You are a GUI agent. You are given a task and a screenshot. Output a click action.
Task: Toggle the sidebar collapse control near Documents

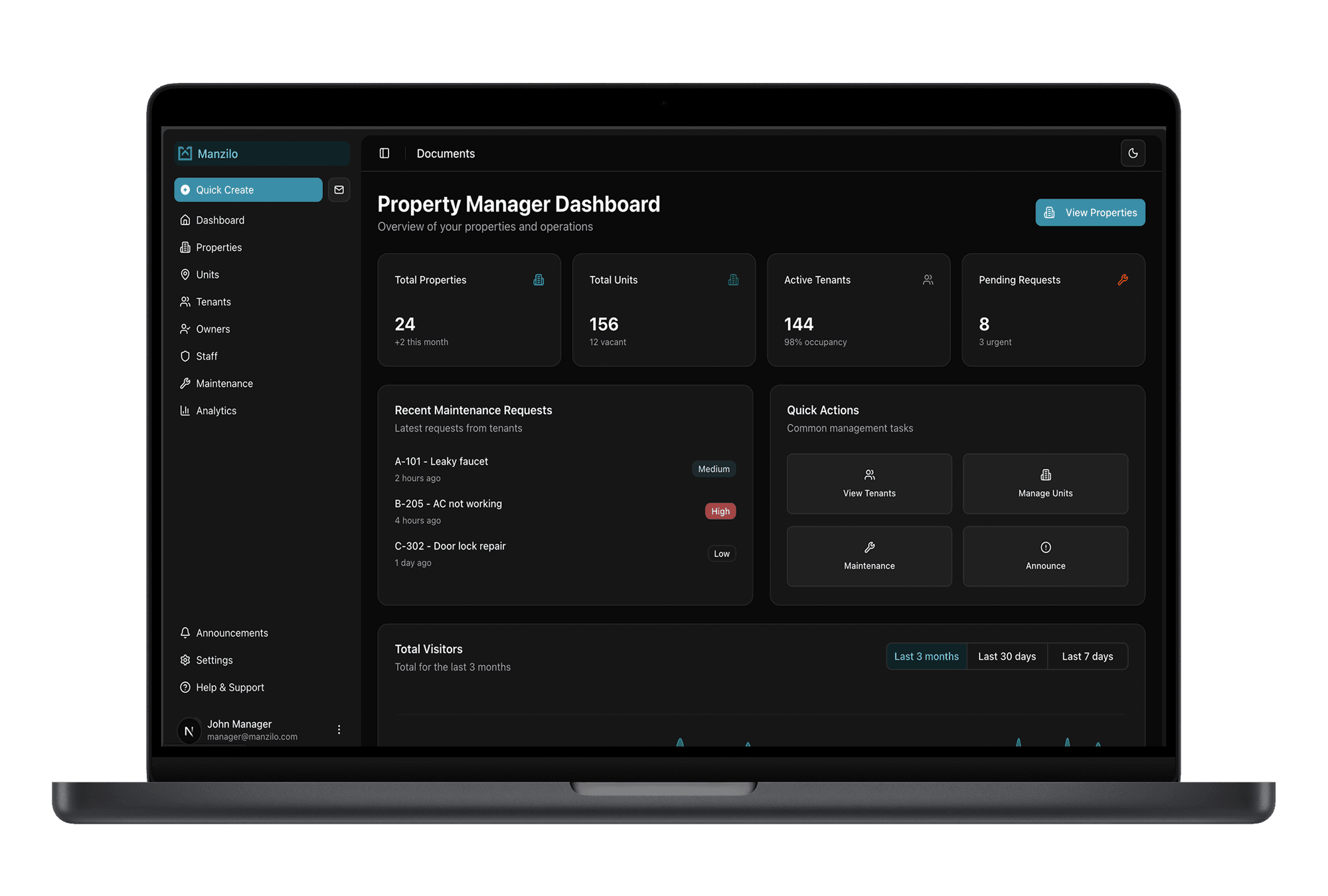coord(384,153)
